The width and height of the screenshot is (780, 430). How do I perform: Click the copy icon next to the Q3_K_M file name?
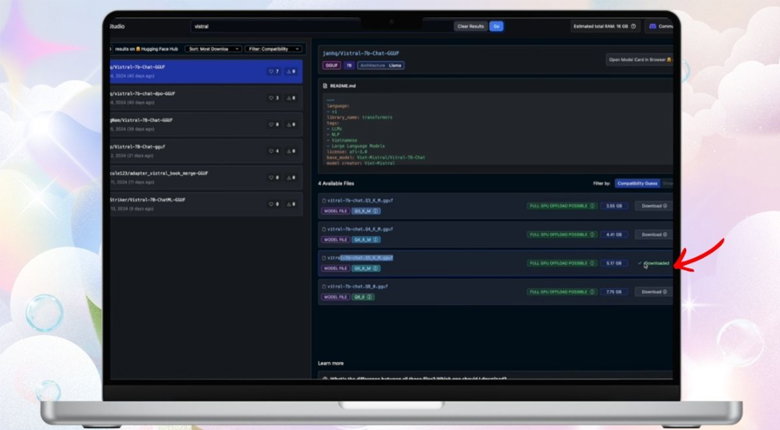pyautogui.click(x=324, y=201)
